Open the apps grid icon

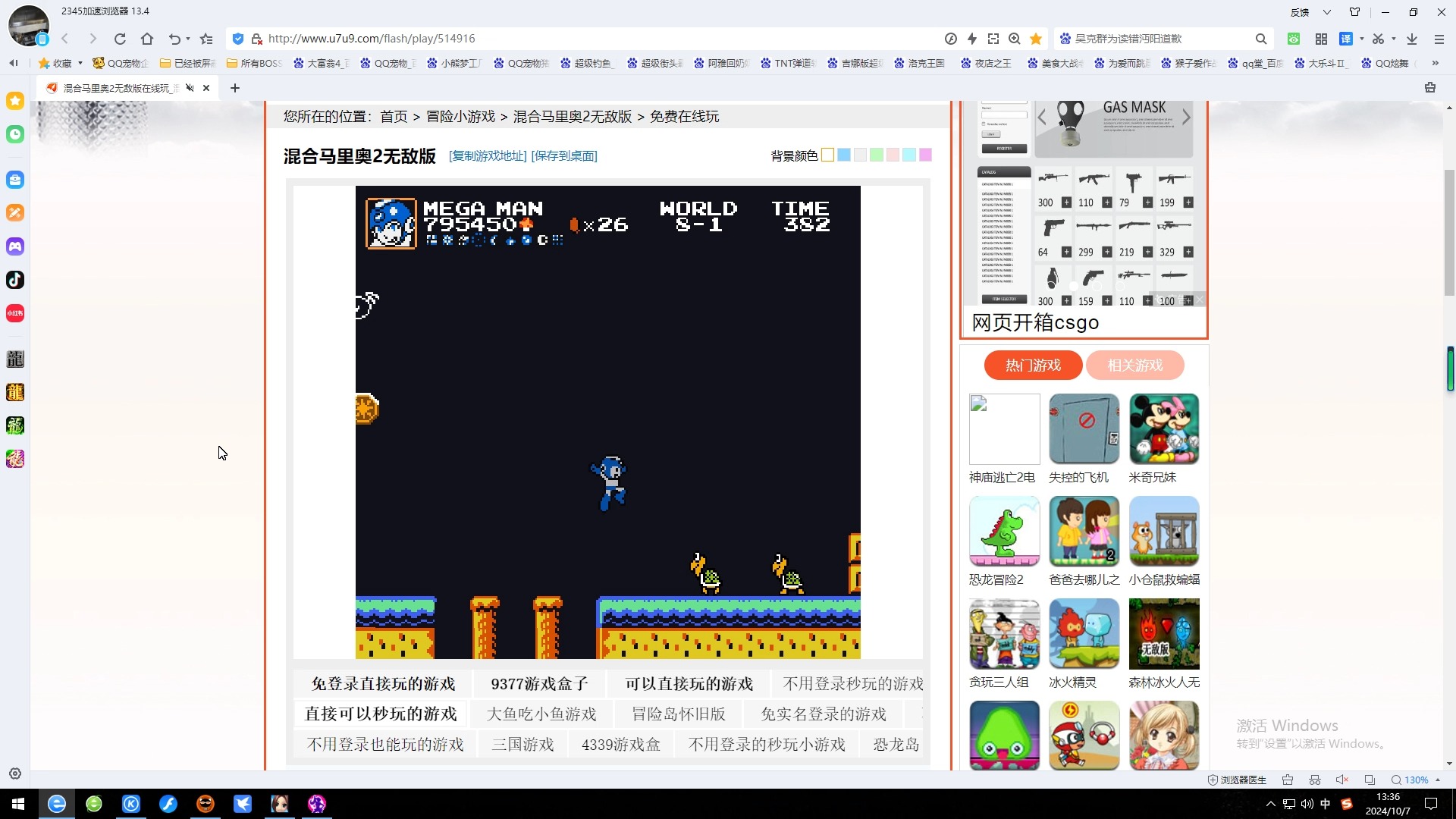click(x=1321, y=39)
